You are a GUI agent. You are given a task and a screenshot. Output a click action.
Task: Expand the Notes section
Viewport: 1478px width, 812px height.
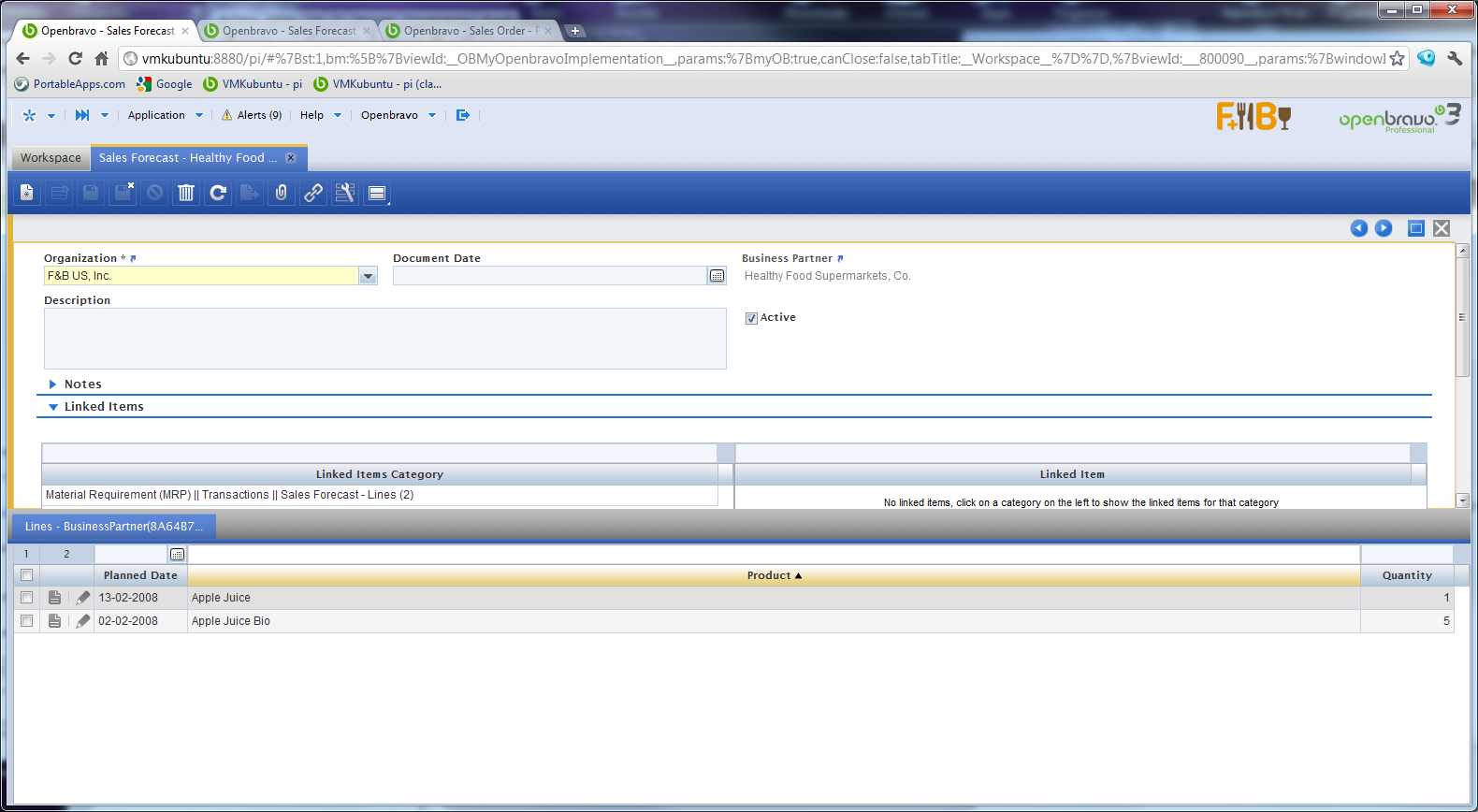pyautogui.click(x=53, y=384)
